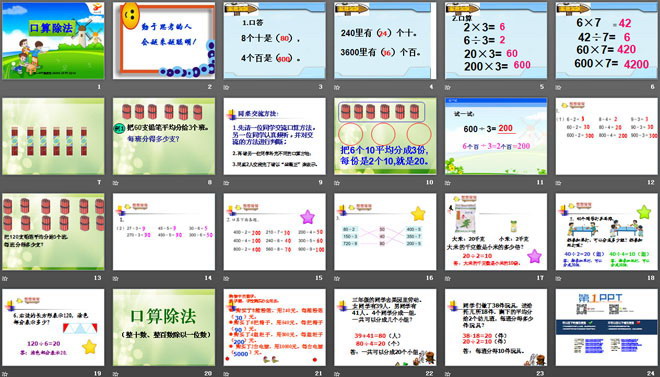This screenshot has width=660, height=377.
Task: Play the animation star under slide 19
Action: [x=5, y=374]
